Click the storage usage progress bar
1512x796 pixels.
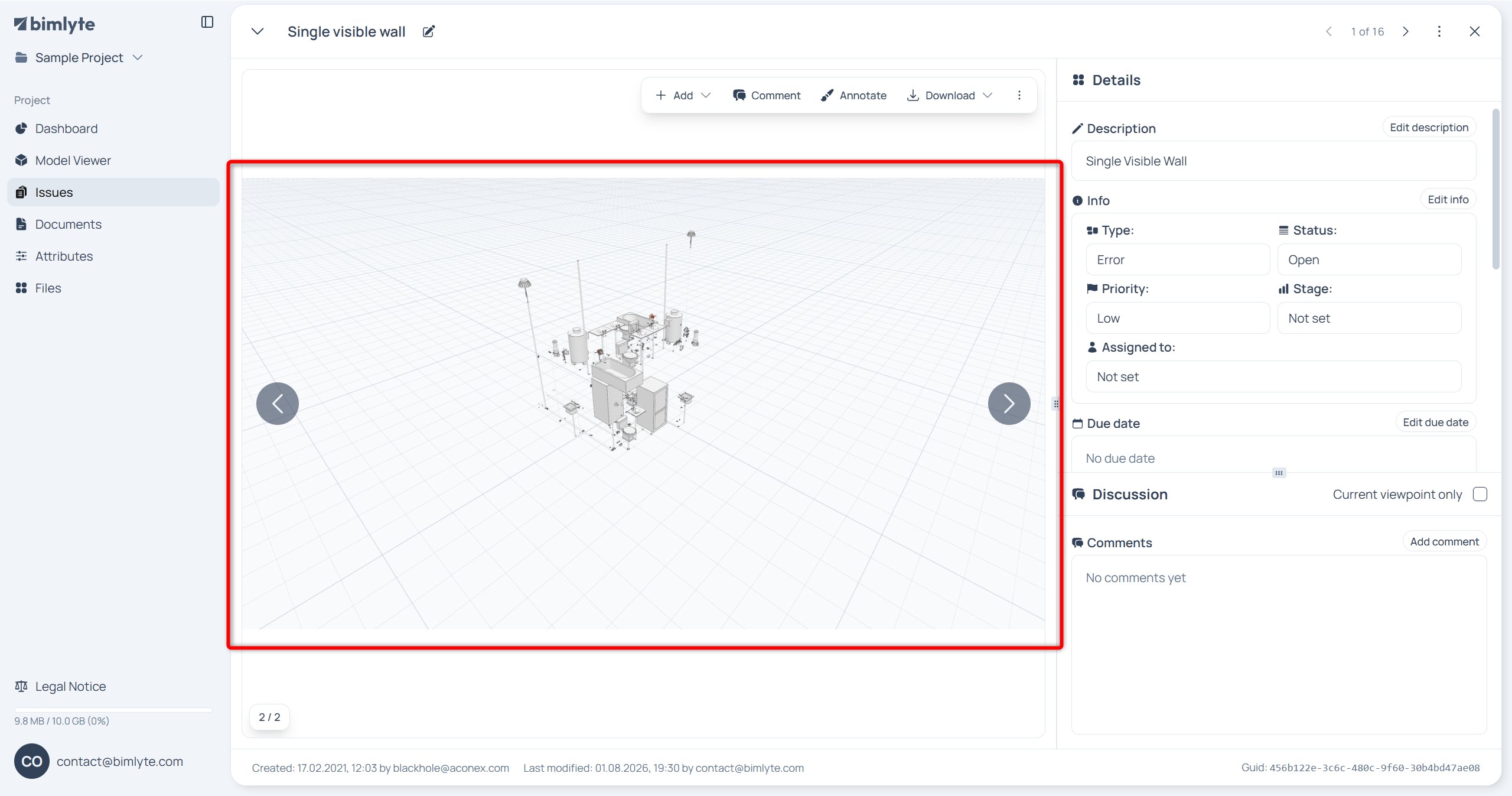click(x=113, y=709)
